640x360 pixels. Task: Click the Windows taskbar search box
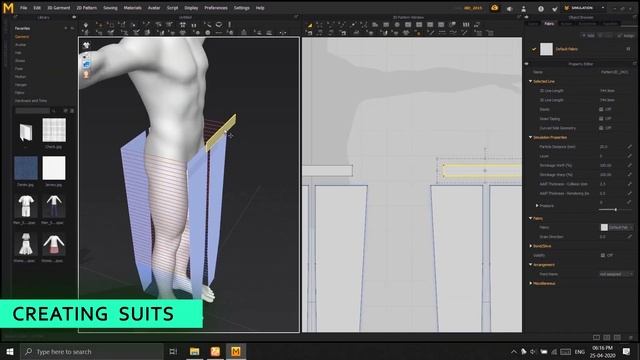[92, 351]
